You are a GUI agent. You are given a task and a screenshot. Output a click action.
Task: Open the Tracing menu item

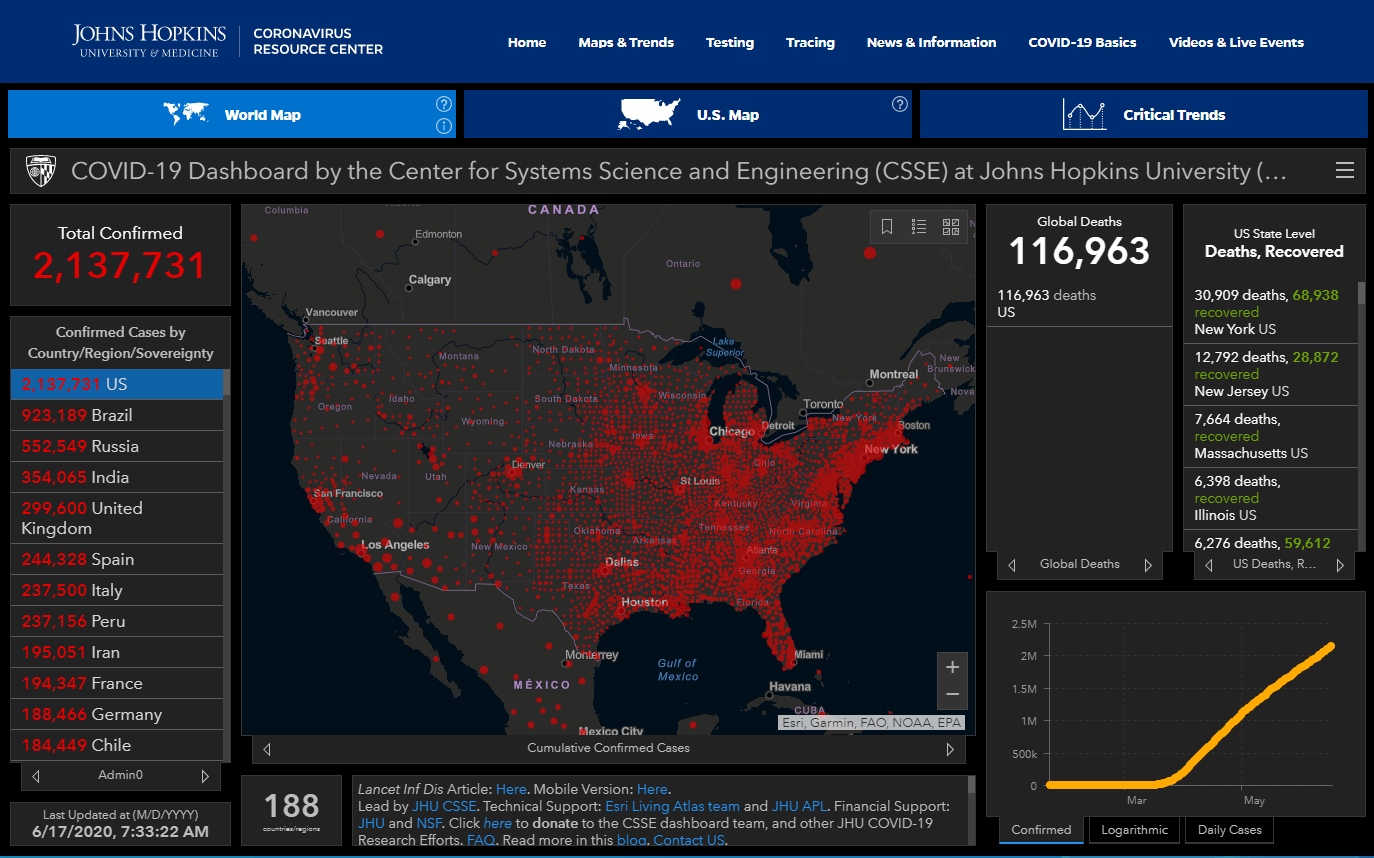pos(810,42)
